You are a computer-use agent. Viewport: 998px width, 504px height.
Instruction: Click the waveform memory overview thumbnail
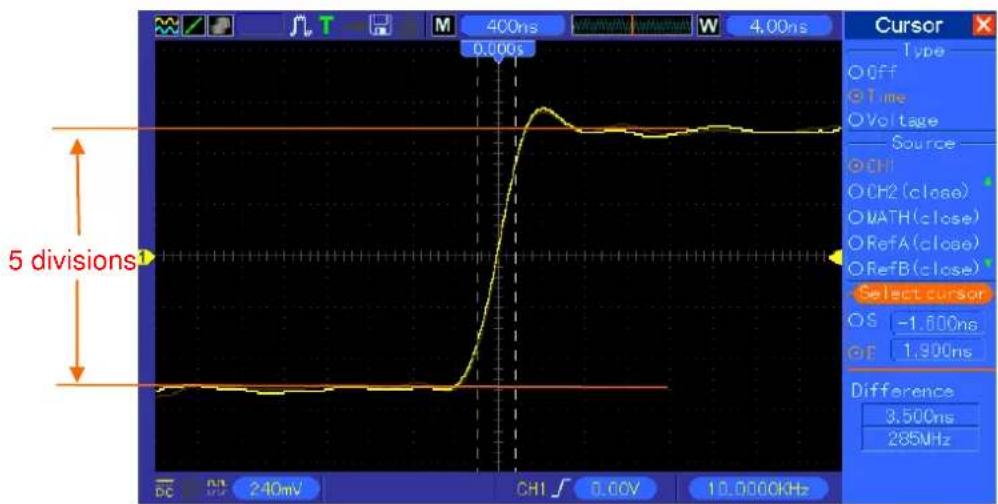pyautogui.click(x=632, y=25)
